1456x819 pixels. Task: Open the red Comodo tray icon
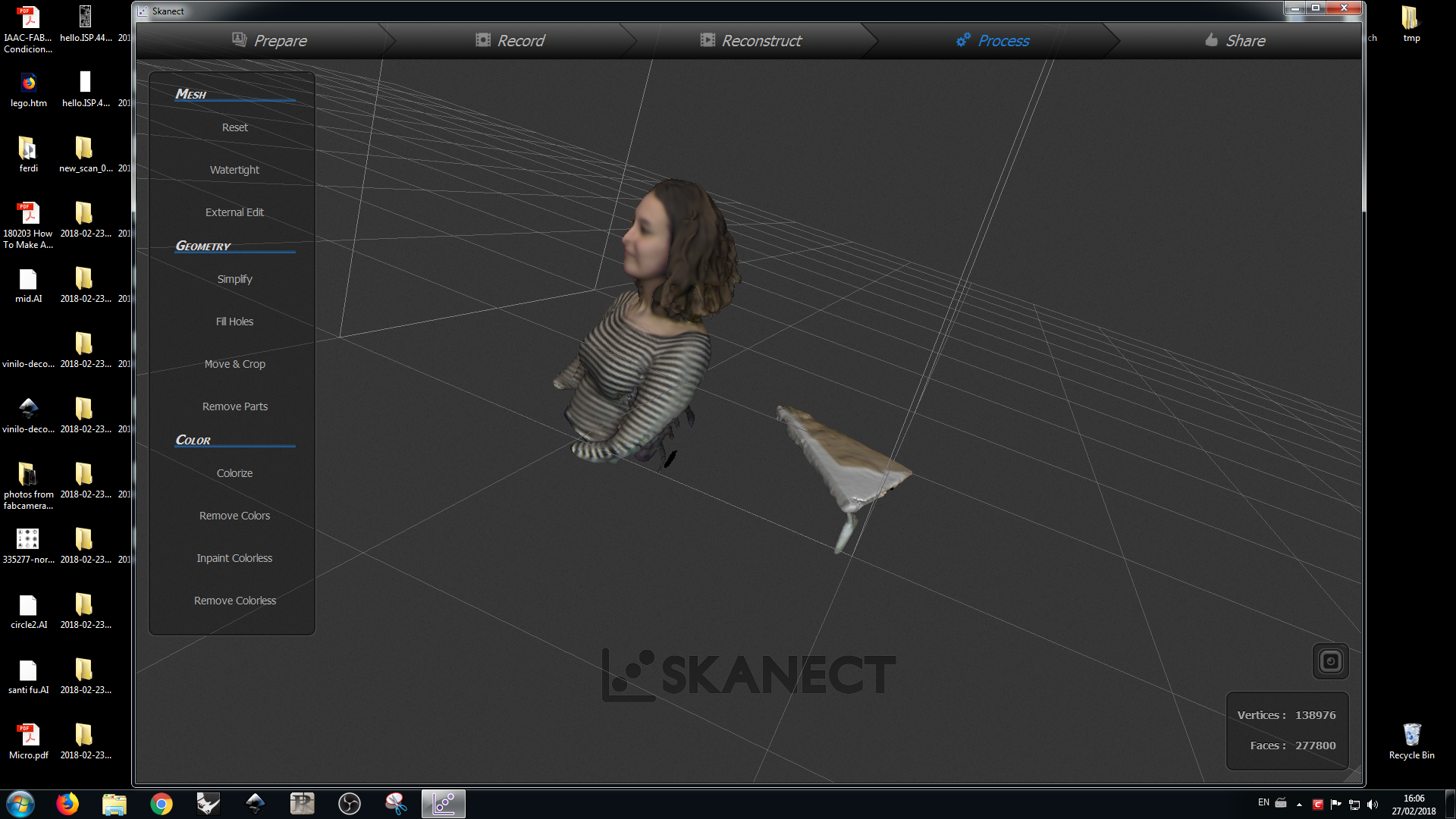click(1318, 805)
